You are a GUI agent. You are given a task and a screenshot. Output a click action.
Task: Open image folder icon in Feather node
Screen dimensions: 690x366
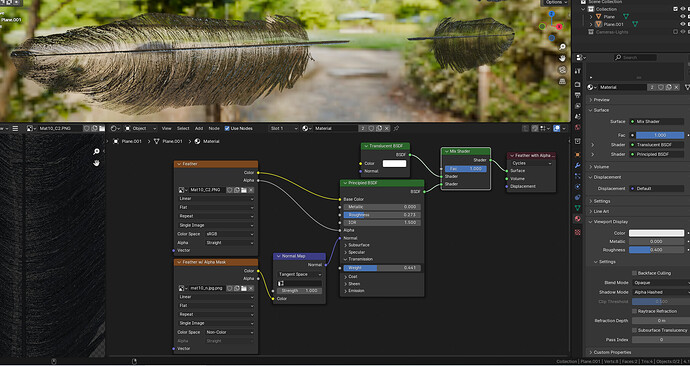(x=244, y=190)
